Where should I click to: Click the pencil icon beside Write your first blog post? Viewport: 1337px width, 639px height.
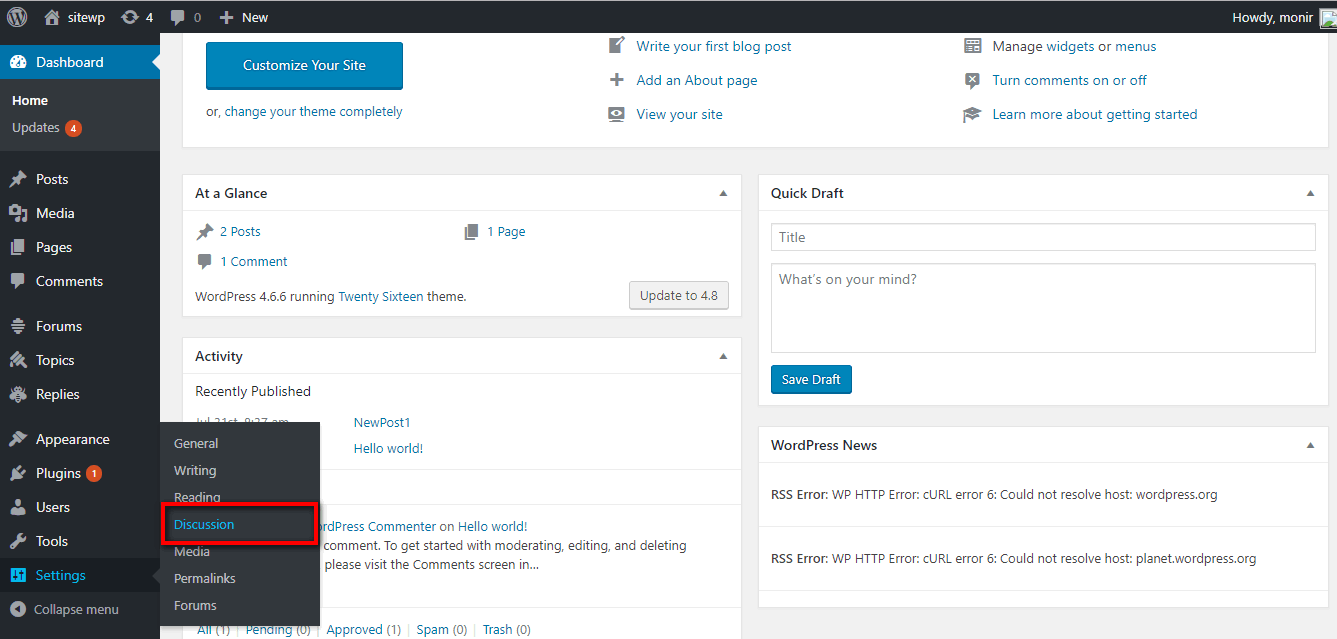(x=617, y=46)
